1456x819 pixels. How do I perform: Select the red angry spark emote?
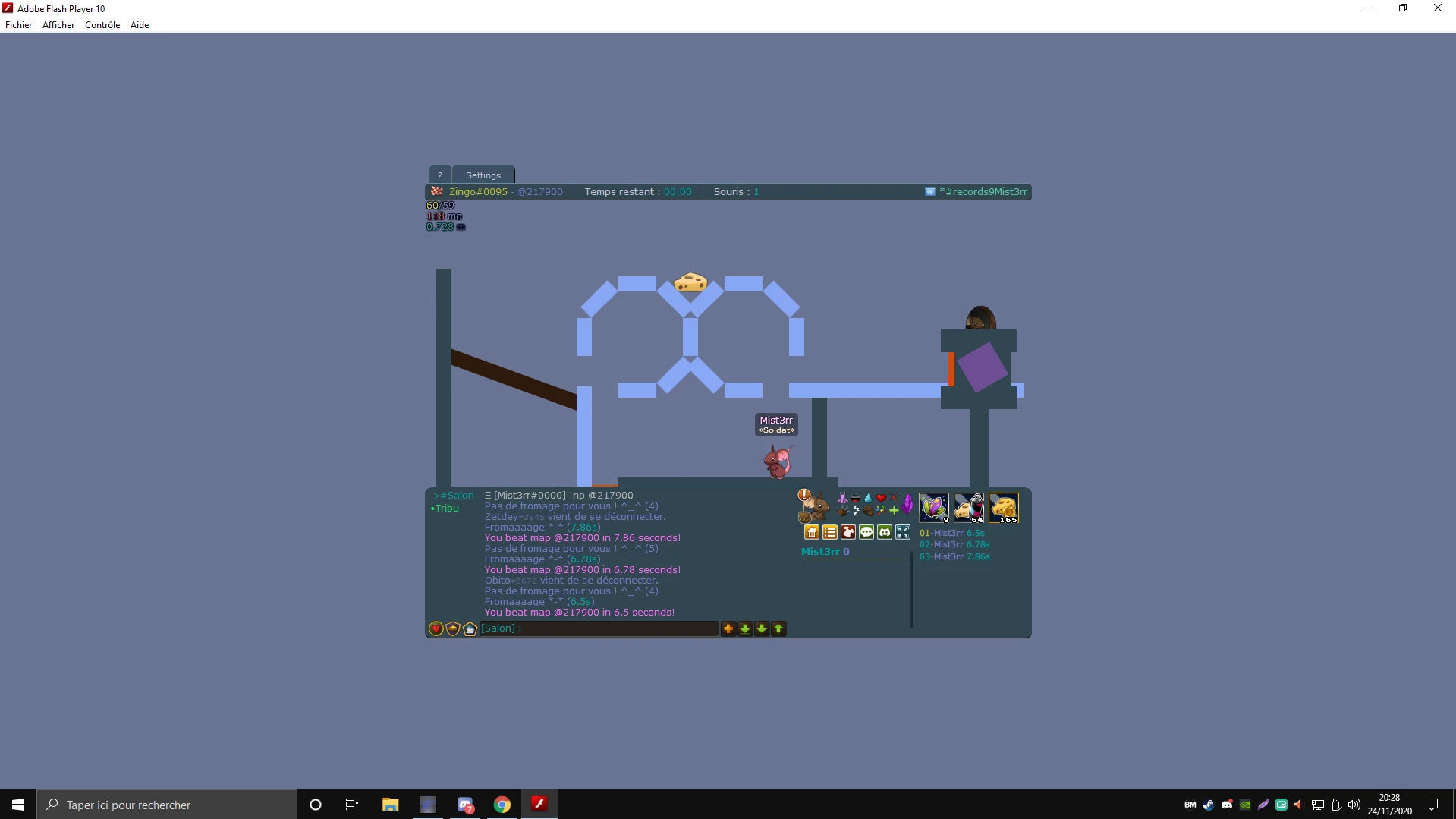coord(894,498)
